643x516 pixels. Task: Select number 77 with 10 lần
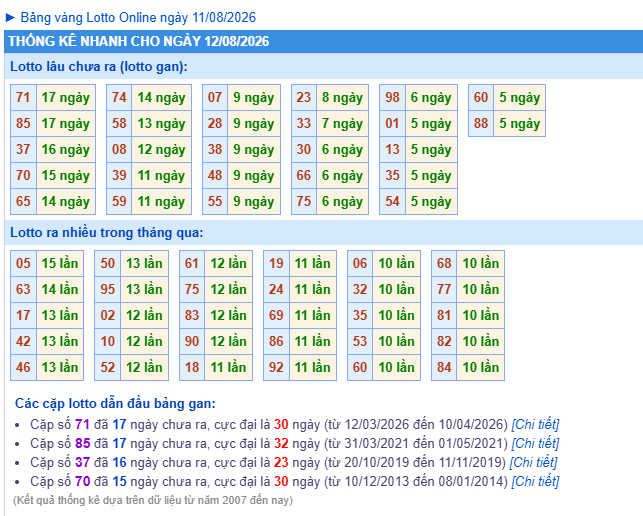pyautogui.click(x=444, y=290)
